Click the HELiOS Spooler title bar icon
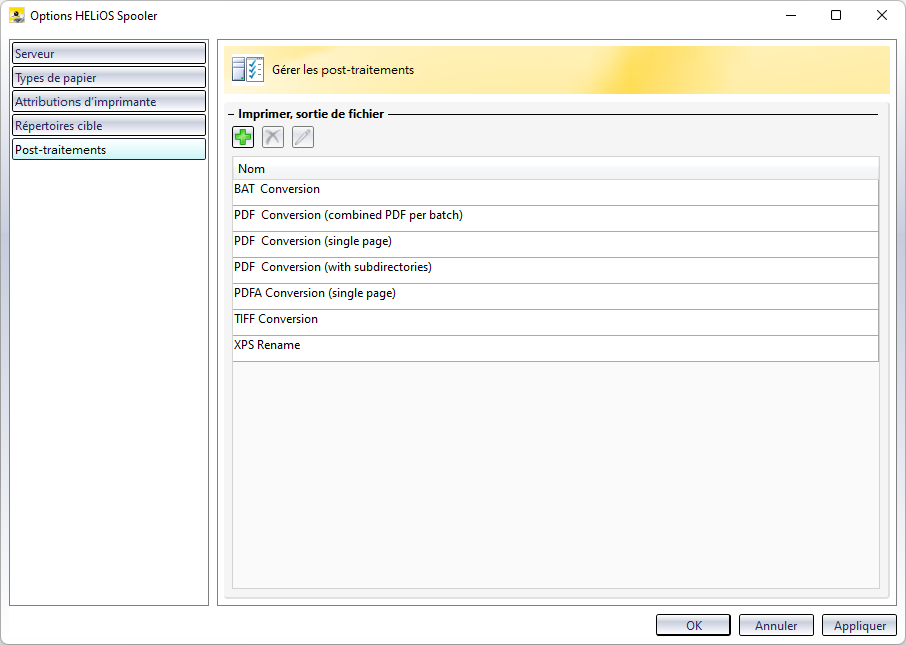 [17, 15]
